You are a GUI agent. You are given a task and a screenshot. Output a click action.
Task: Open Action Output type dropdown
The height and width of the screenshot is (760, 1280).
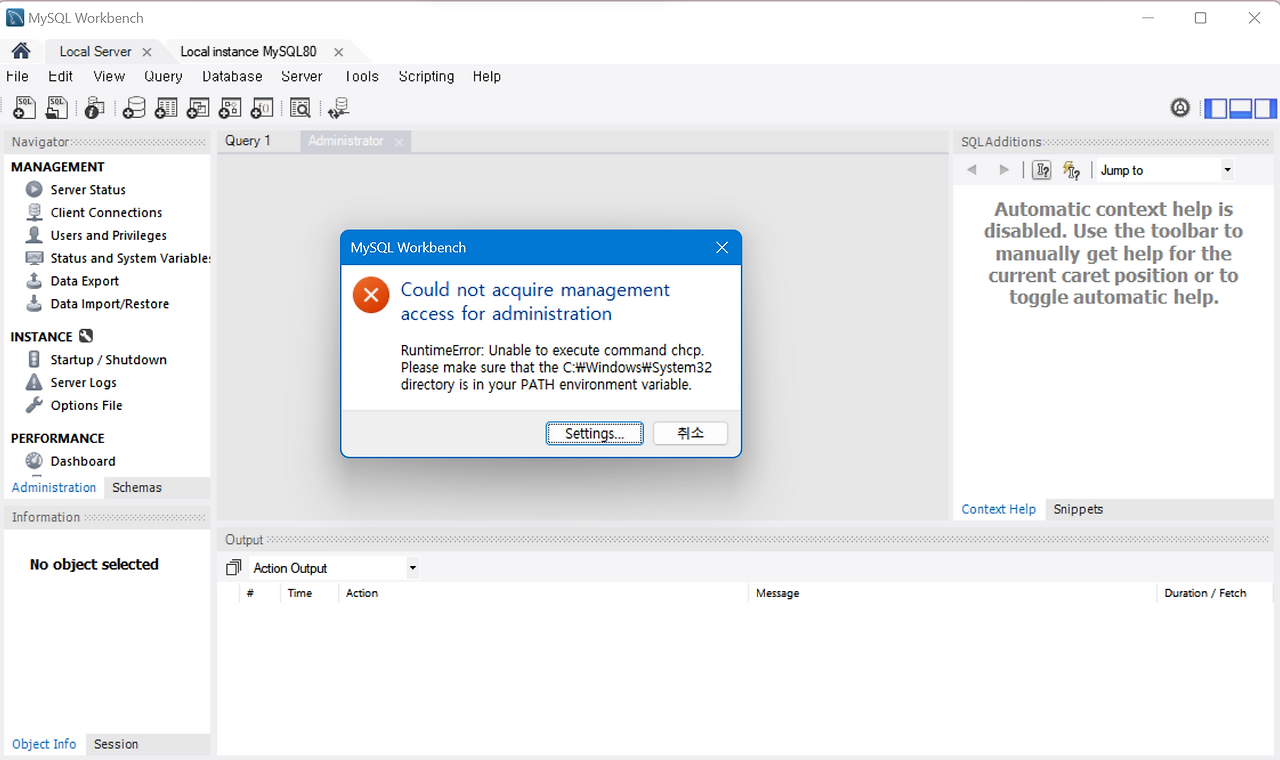335,568
